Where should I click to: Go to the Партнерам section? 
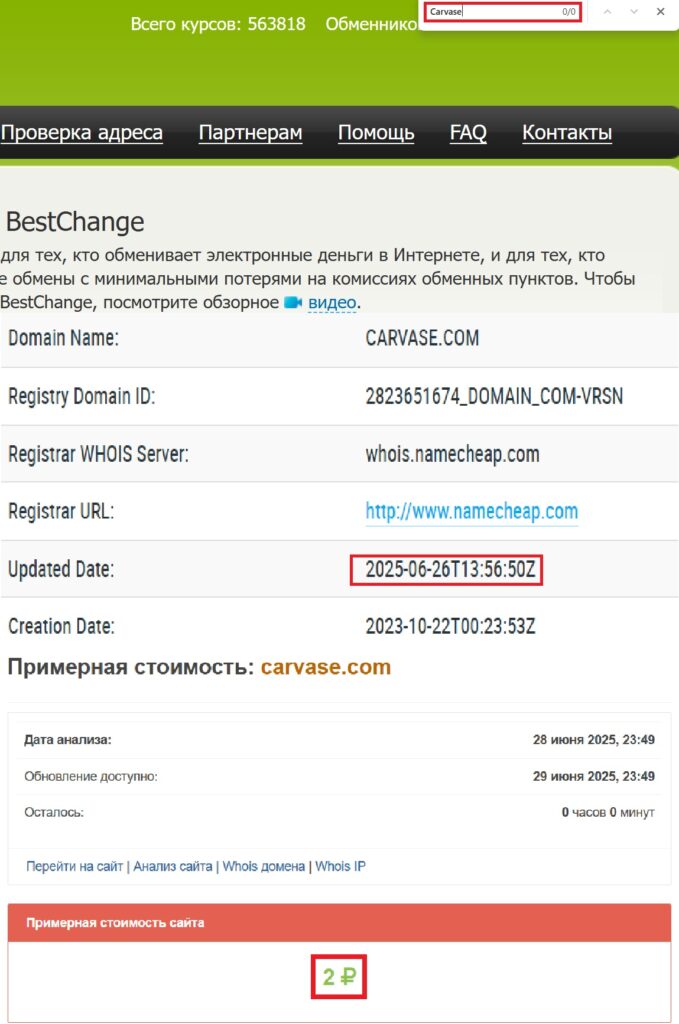point(250,133)
